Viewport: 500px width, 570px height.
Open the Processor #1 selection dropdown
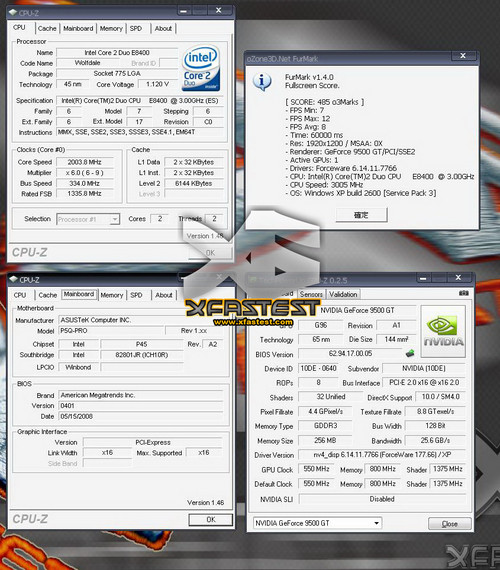tap(115, 219)
